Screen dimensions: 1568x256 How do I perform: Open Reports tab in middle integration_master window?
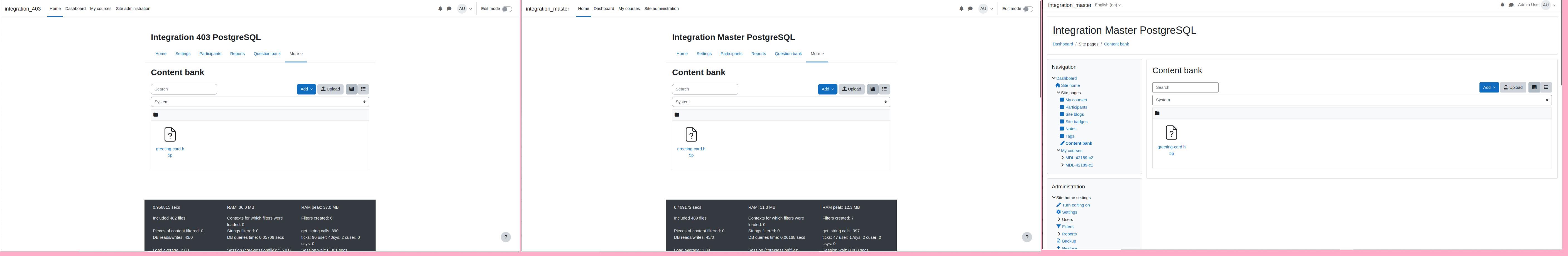click(758, 53)
